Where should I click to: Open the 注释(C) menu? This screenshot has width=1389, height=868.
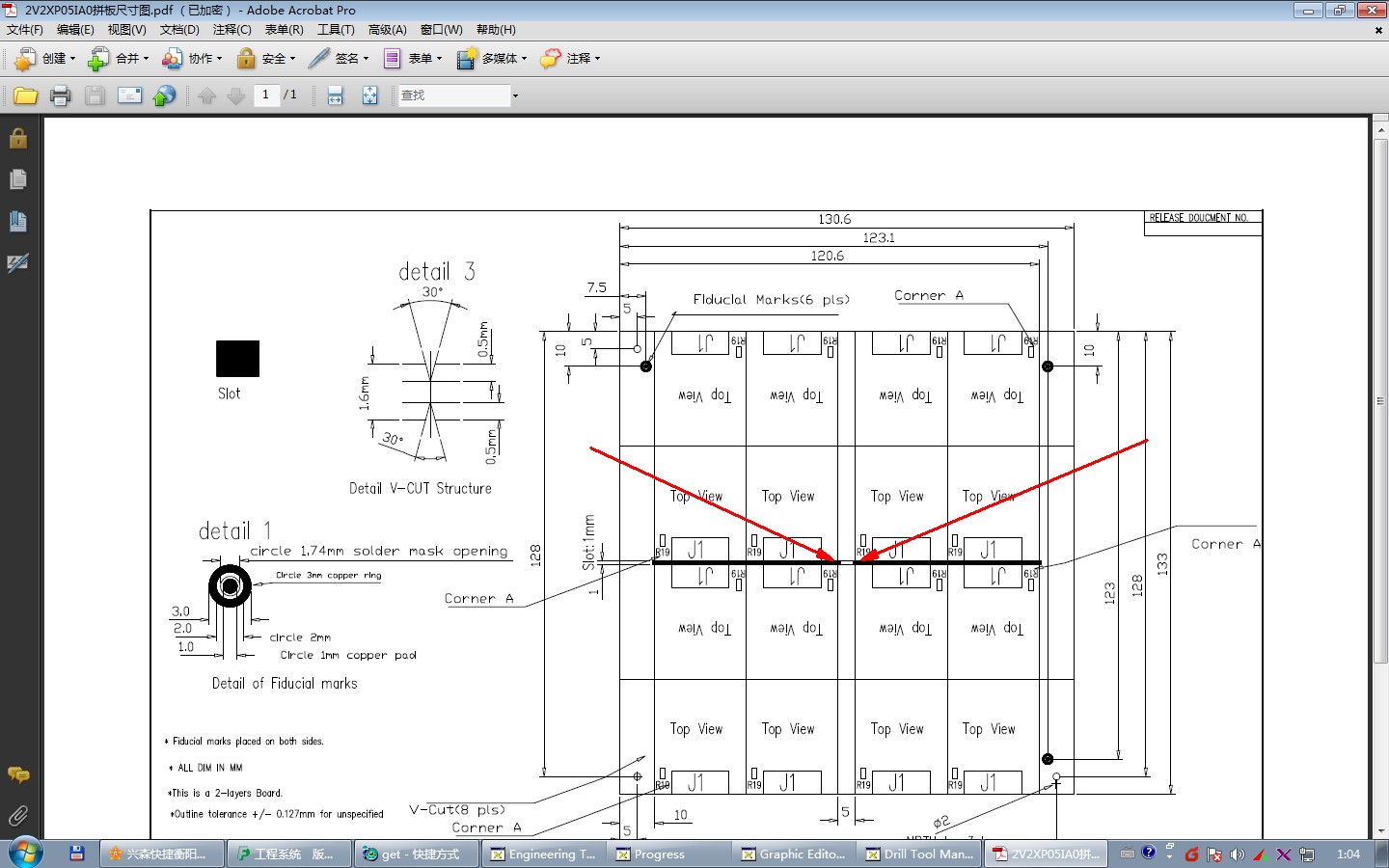[231, 30]
